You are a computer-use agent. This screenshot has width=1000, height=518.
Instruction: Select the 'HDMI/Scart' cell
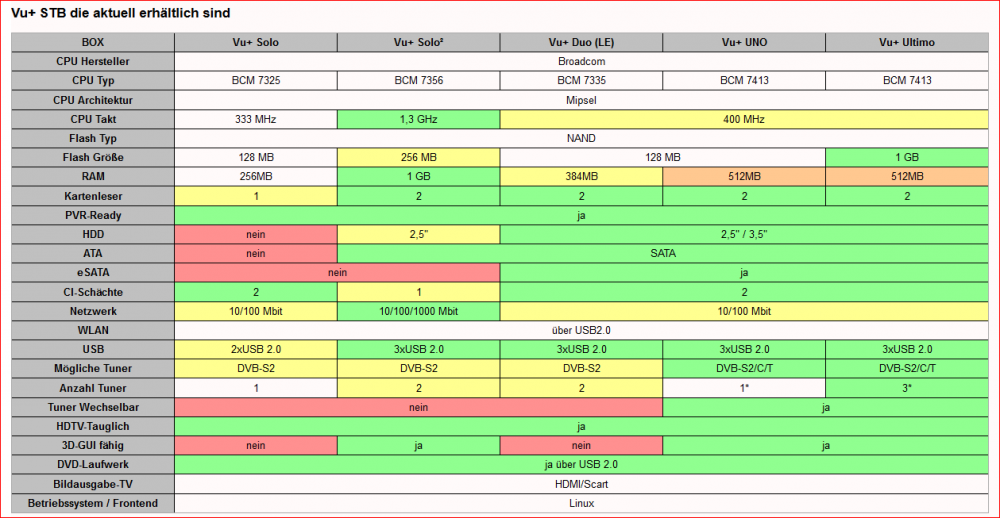[581, 484]
